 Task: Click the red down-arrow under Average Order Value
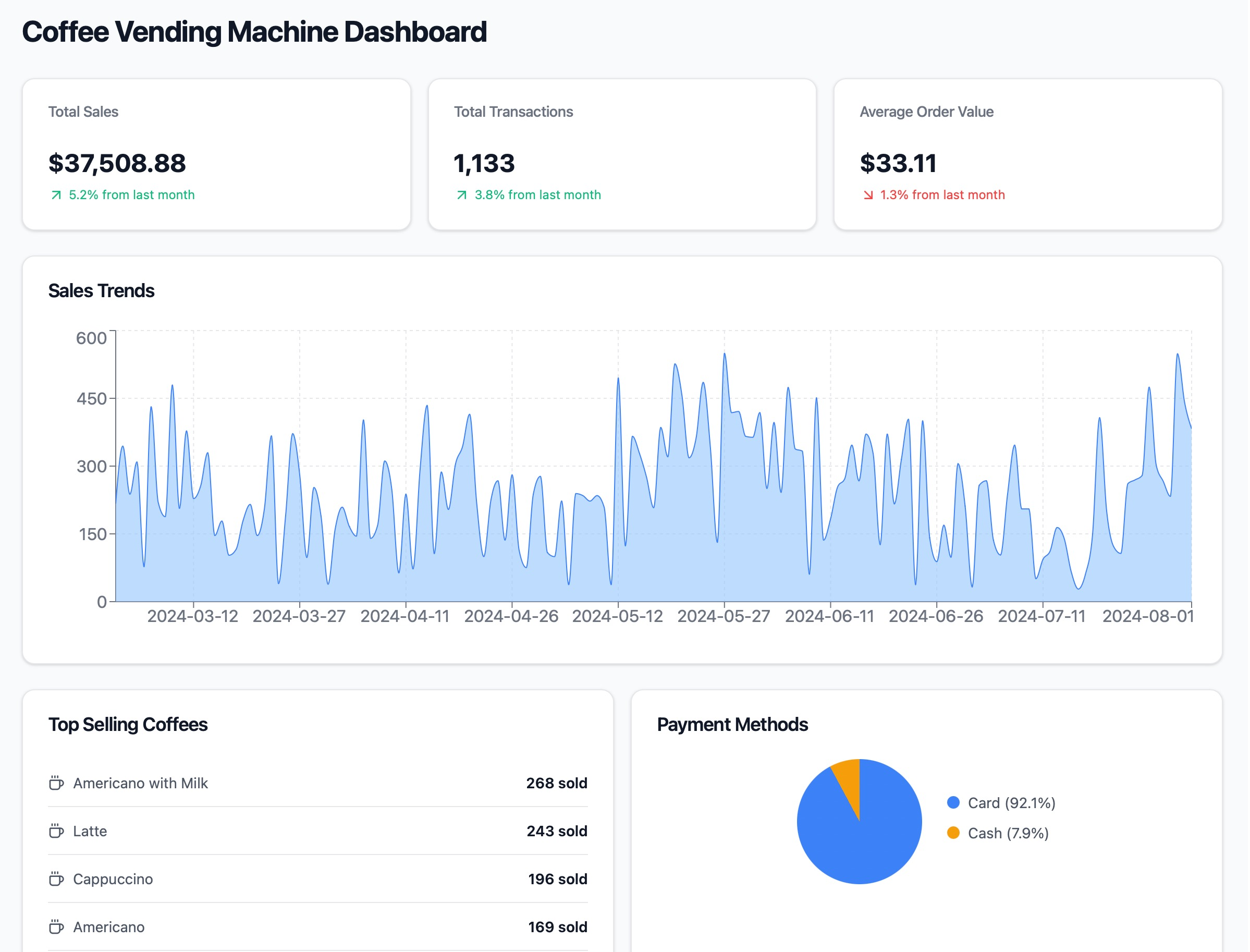point(868,196)
